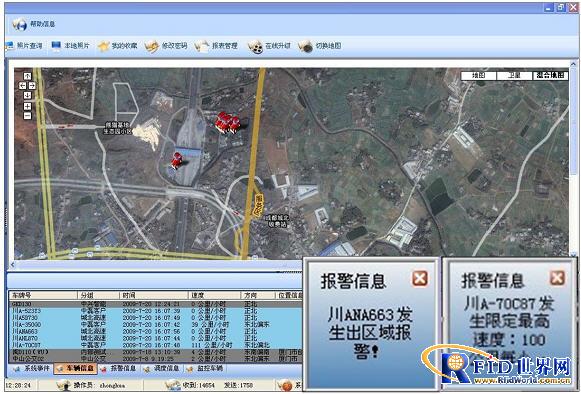The width and height of the screenshot is (581, 394).
Task: Zoom out with the map minus button
Action: [x=27, y=116]
